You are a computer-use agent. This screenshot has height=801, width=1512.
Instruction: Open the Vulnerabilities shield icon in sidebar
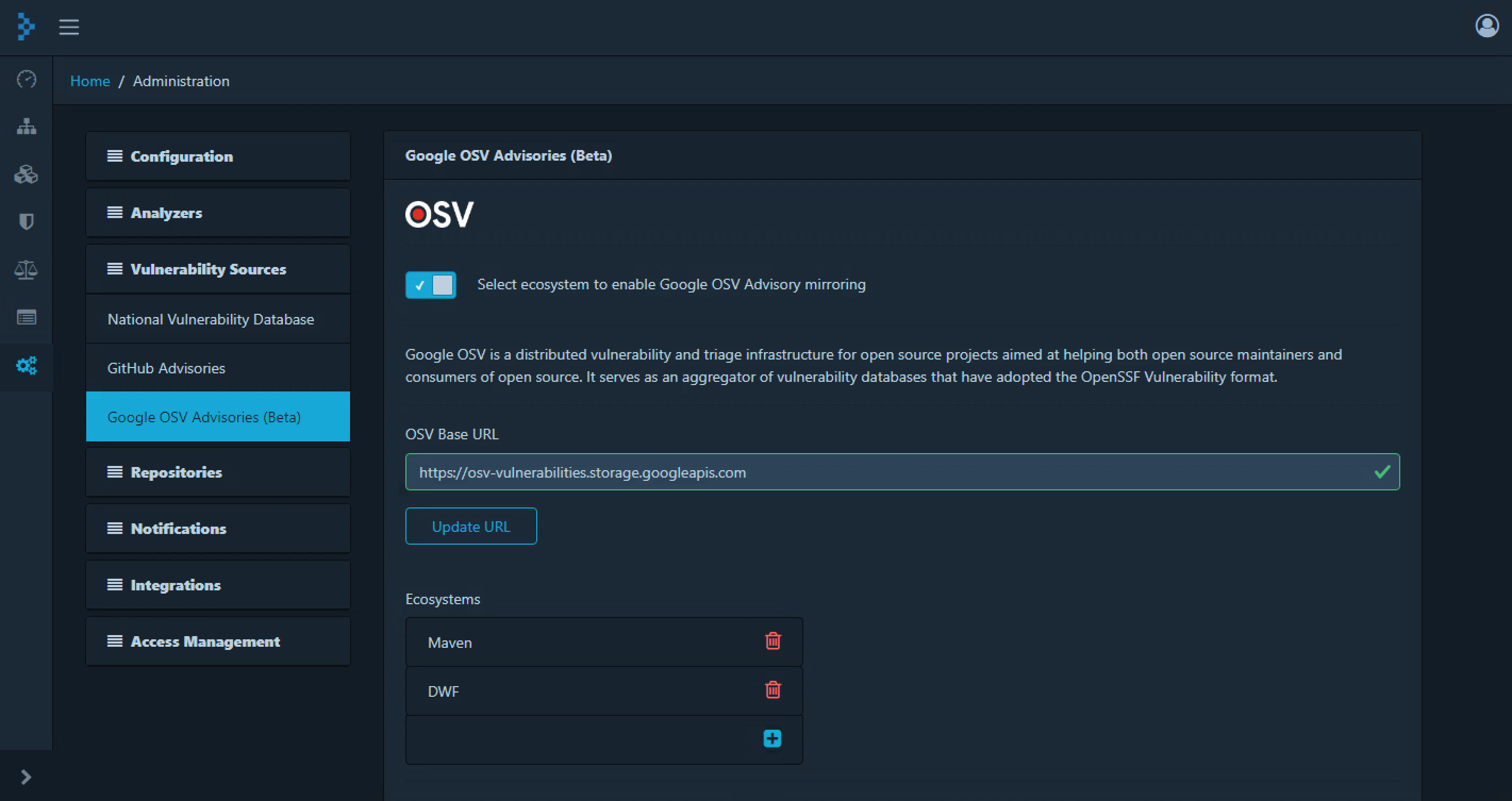pos(27,222)
